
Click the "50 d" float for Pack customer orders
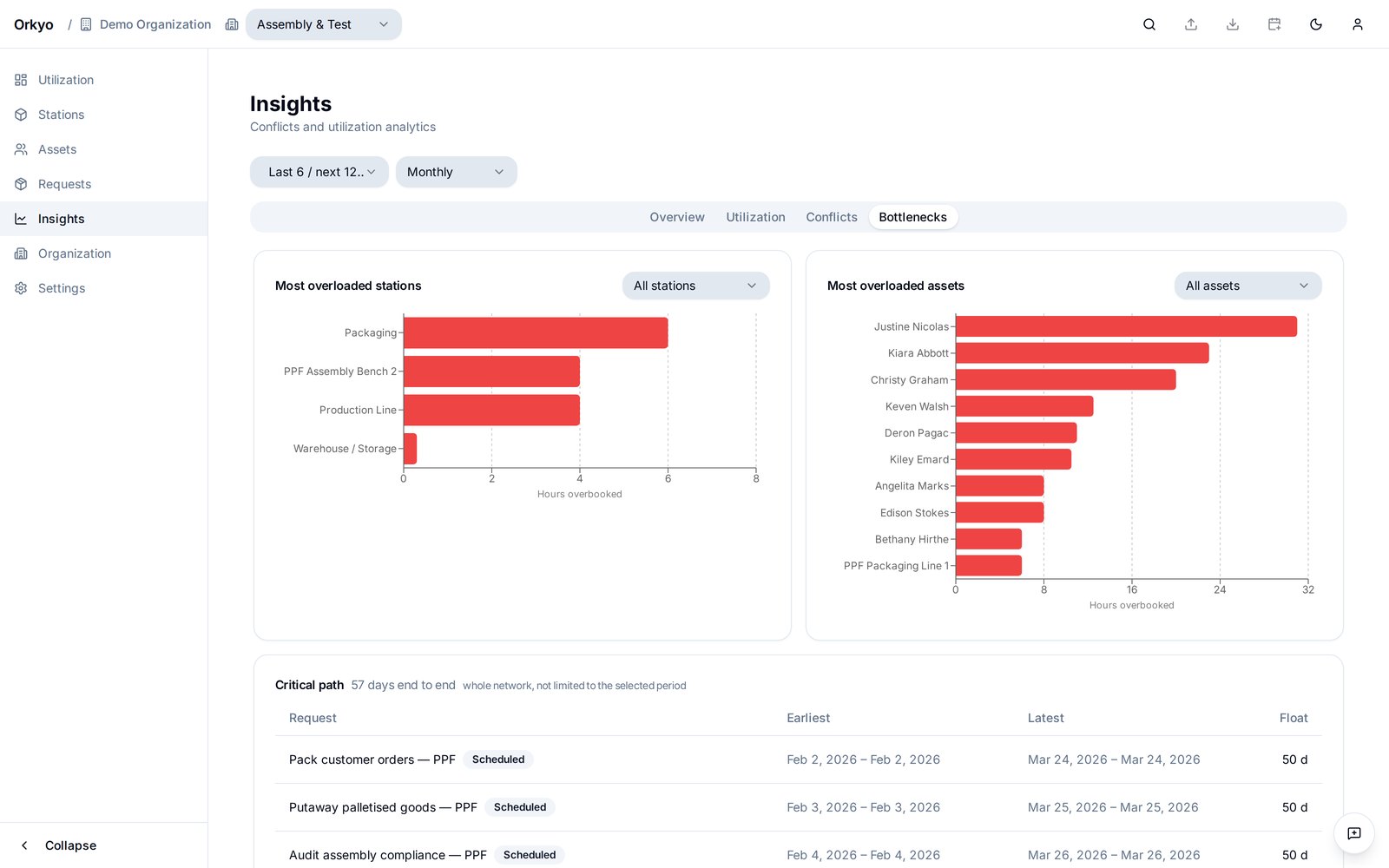tap(1295, 759)
